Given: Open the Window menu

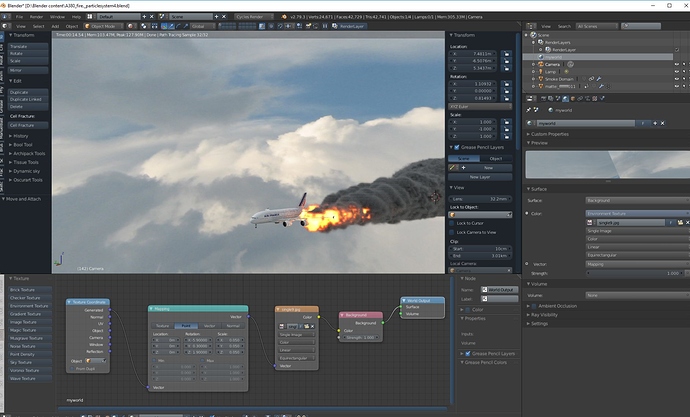Looking at the screenshot, I should (57, 17).
